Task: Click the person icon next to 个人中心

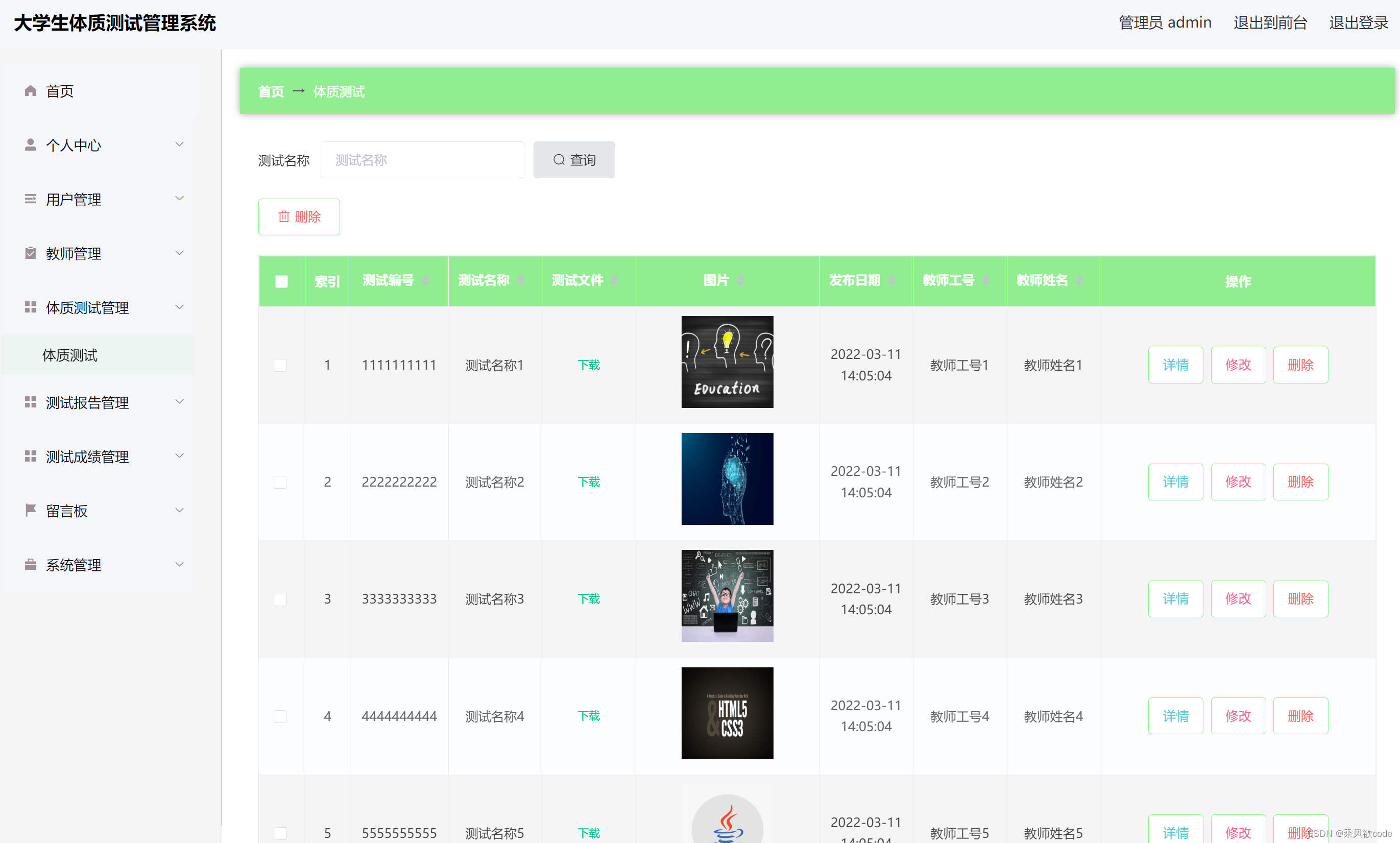Action: [31, 145]
